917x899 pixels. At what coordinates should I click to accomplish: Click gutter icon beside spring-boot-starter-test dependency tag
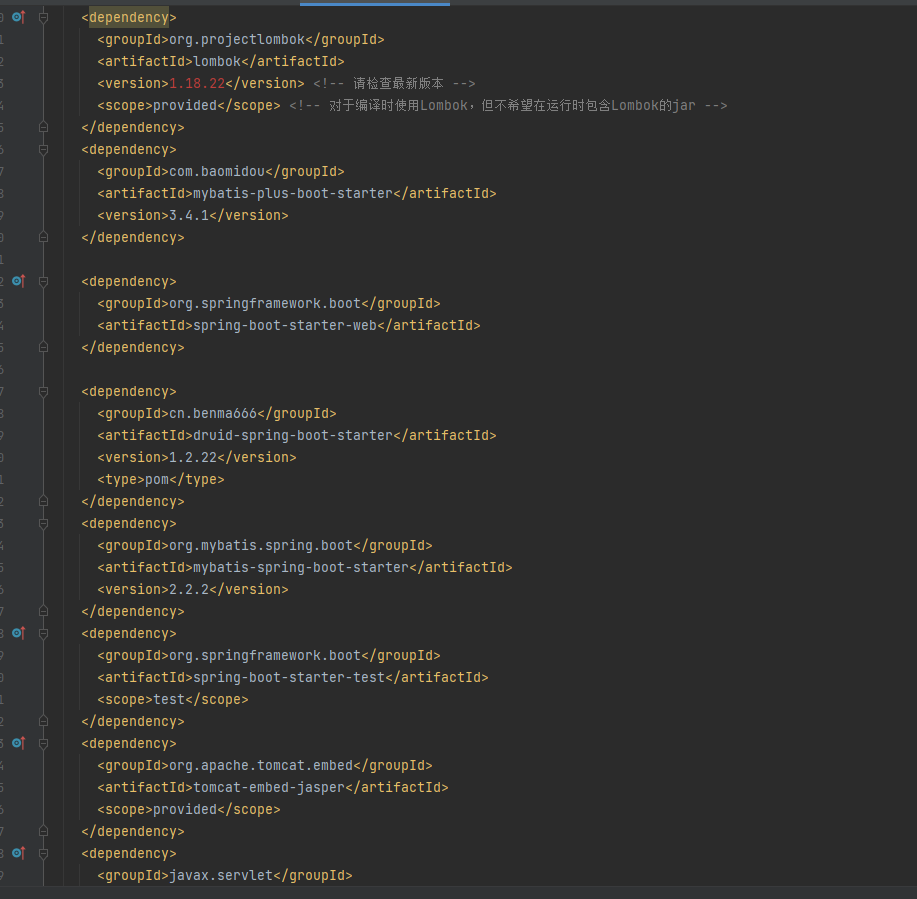(x=19, y=633)
